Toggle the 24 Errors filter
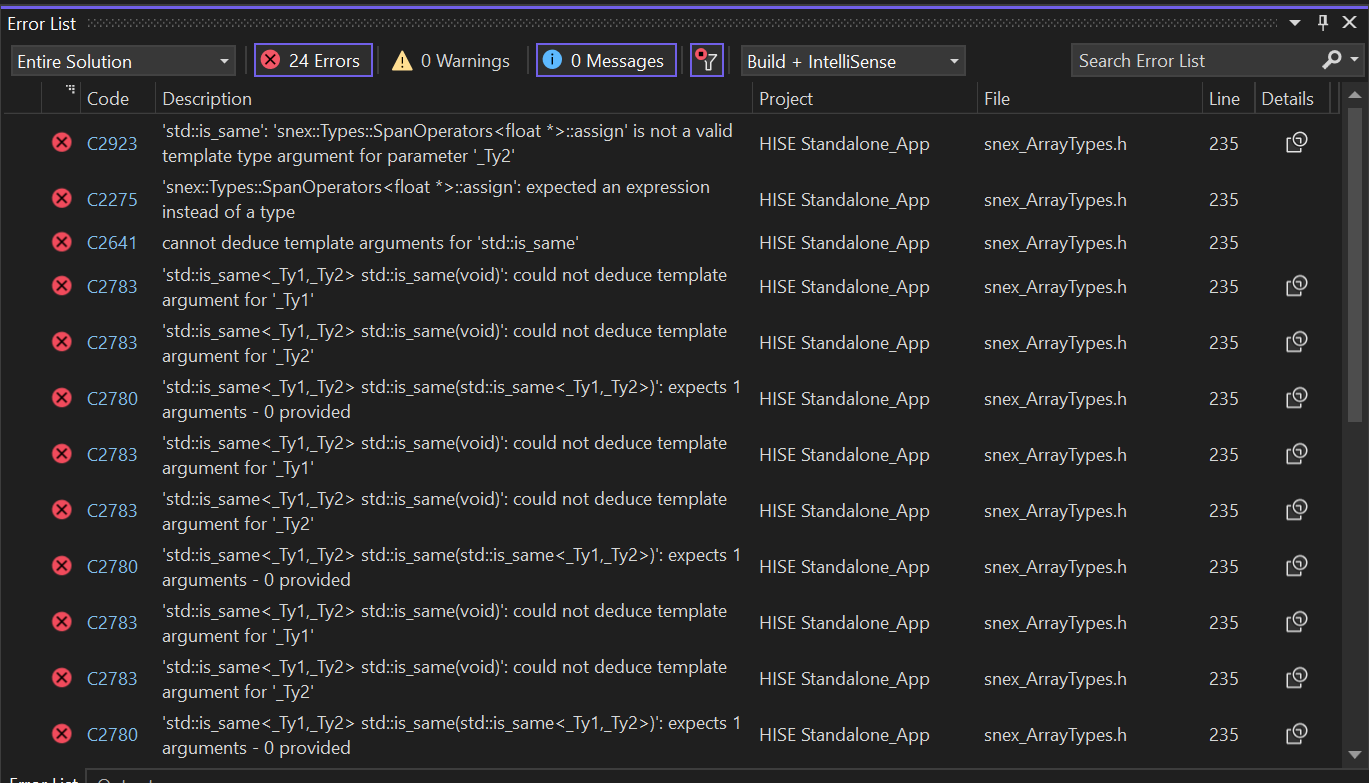Image resolution: width=1369 pixels, height=783 pixels. pyautogui.click(x=313, y=61)
